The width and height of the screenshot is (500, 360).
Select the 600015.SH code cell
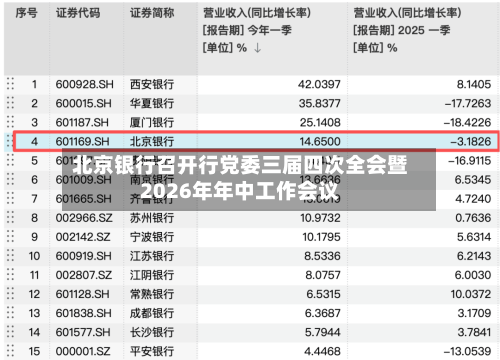(84, 103)
